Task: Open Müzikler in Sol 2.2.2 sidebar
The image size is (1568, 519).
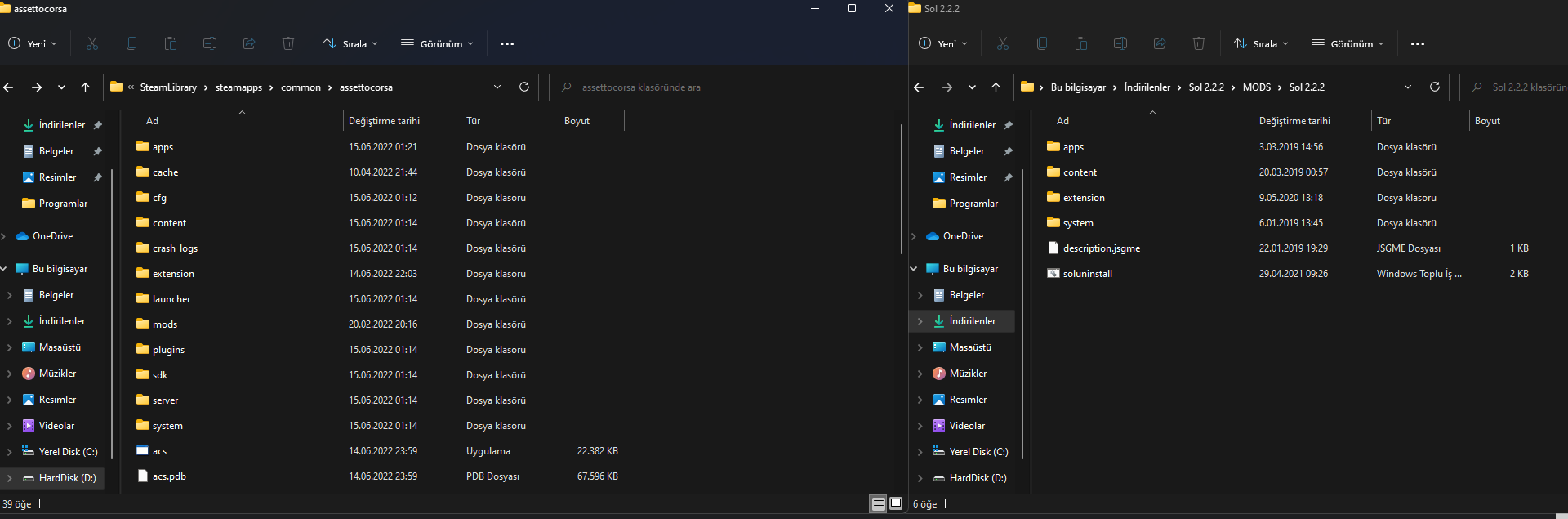Action: 968,374
